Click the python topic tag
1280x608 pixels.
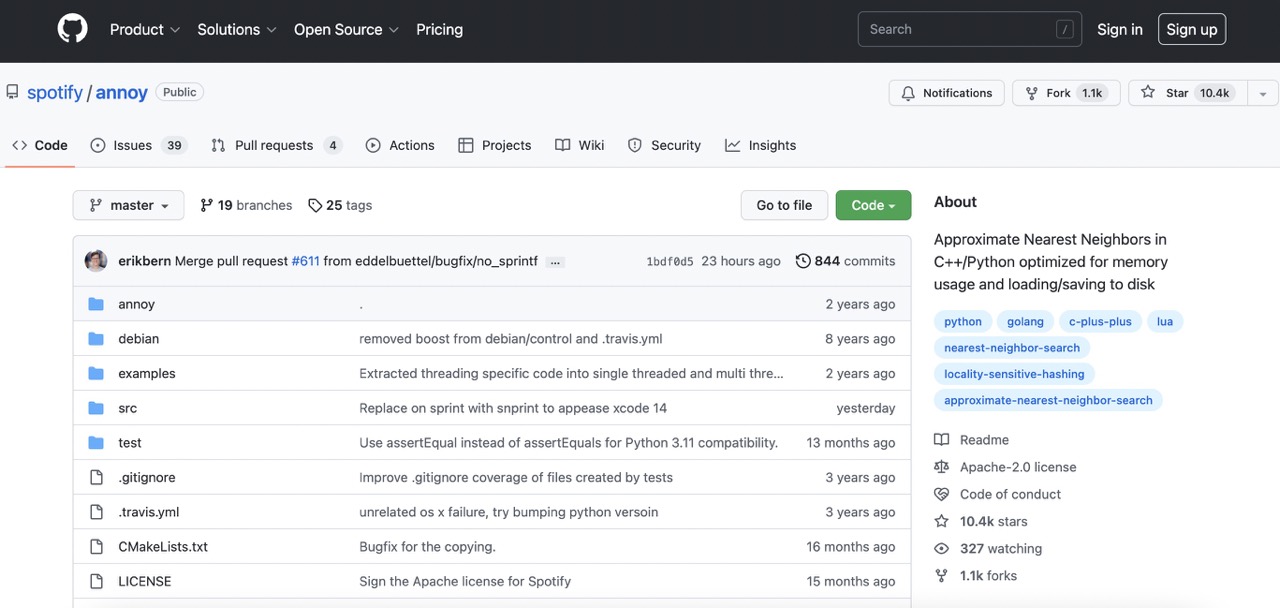pyautogui.click(x=963, y=322)
